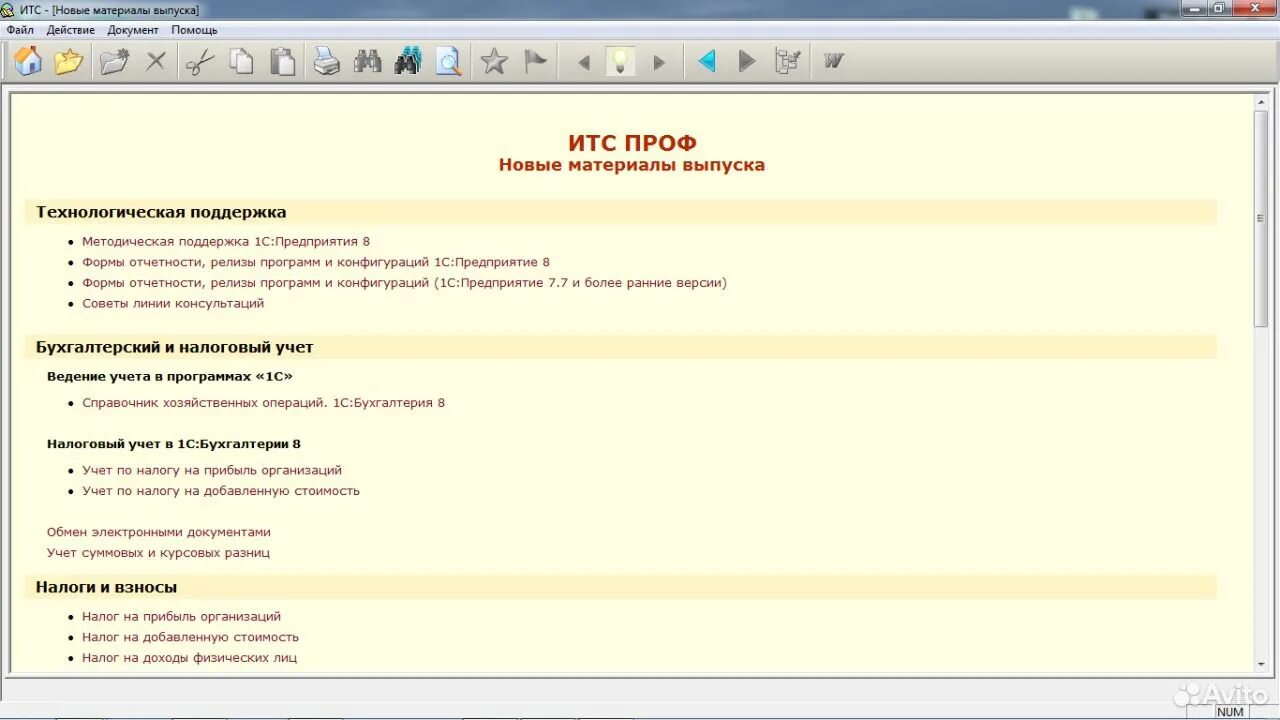1280x720 pixels.
Task: Click the Налоги и взносы section heading
Action: click(106, 587)
